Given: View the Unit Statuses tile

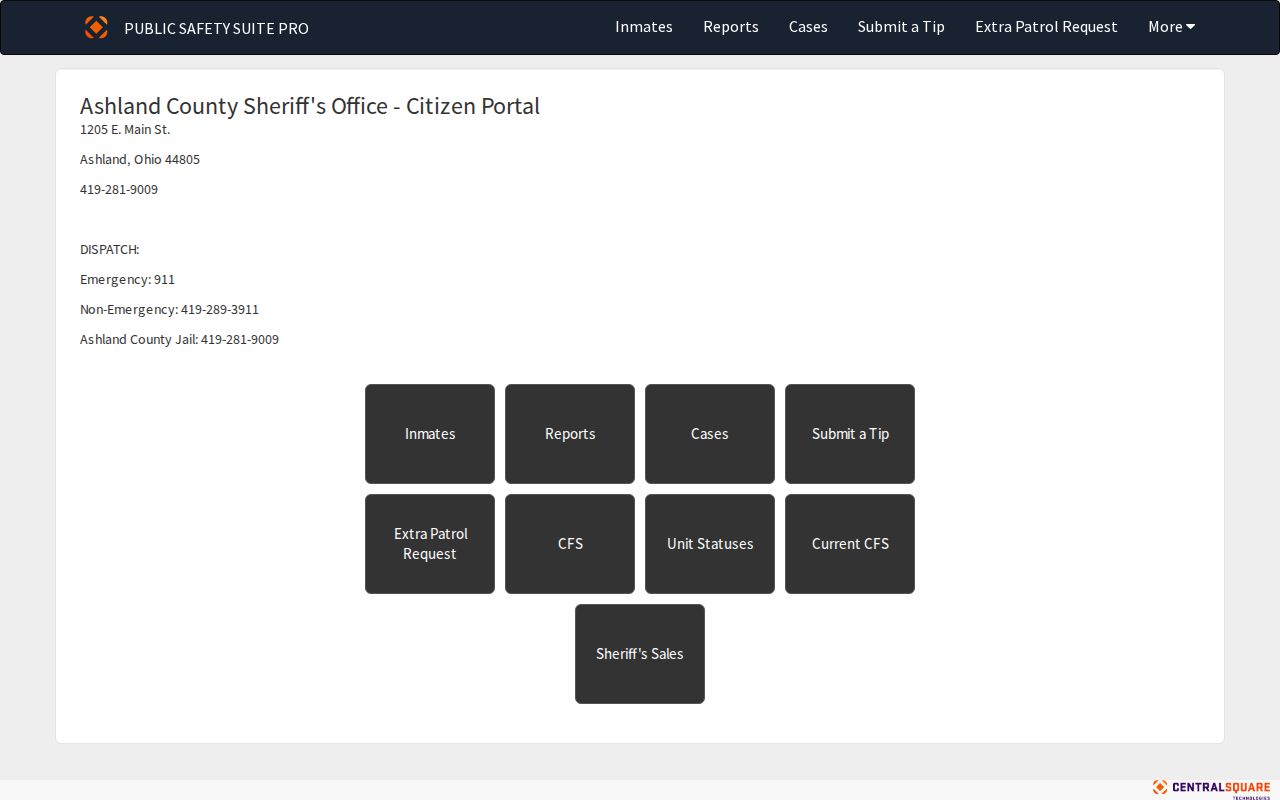Looking at the screenshot, I should click(x=710, y=544).
